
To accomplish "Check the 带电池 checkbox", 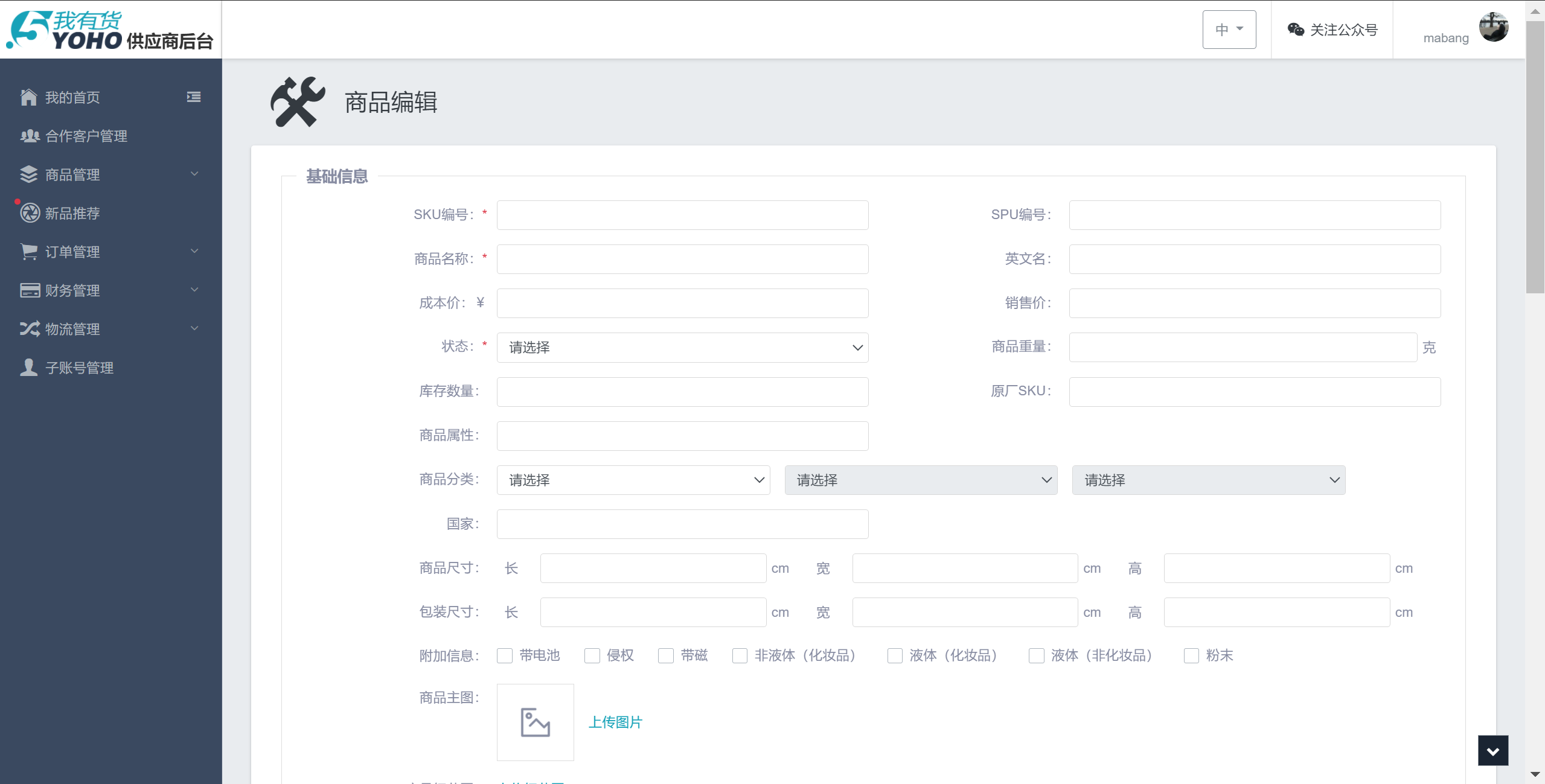I will pyautogui.click(x=504, y=655).
